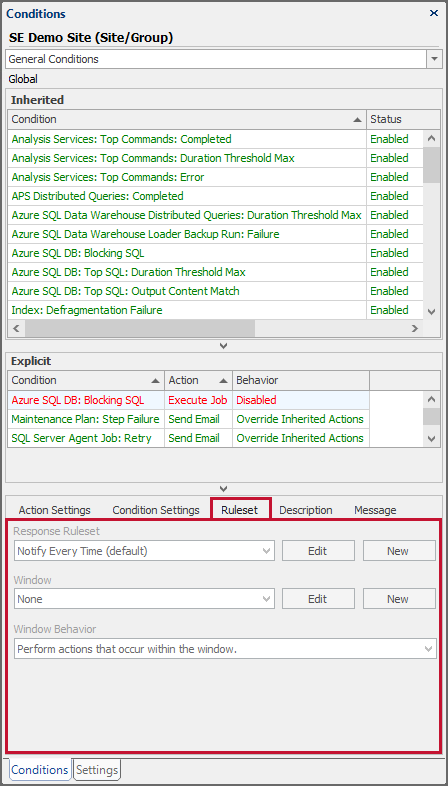Viewport: 448px width, 786px height.
Task: Open Response Ruleset dropdown
Action: coord(144,551)
